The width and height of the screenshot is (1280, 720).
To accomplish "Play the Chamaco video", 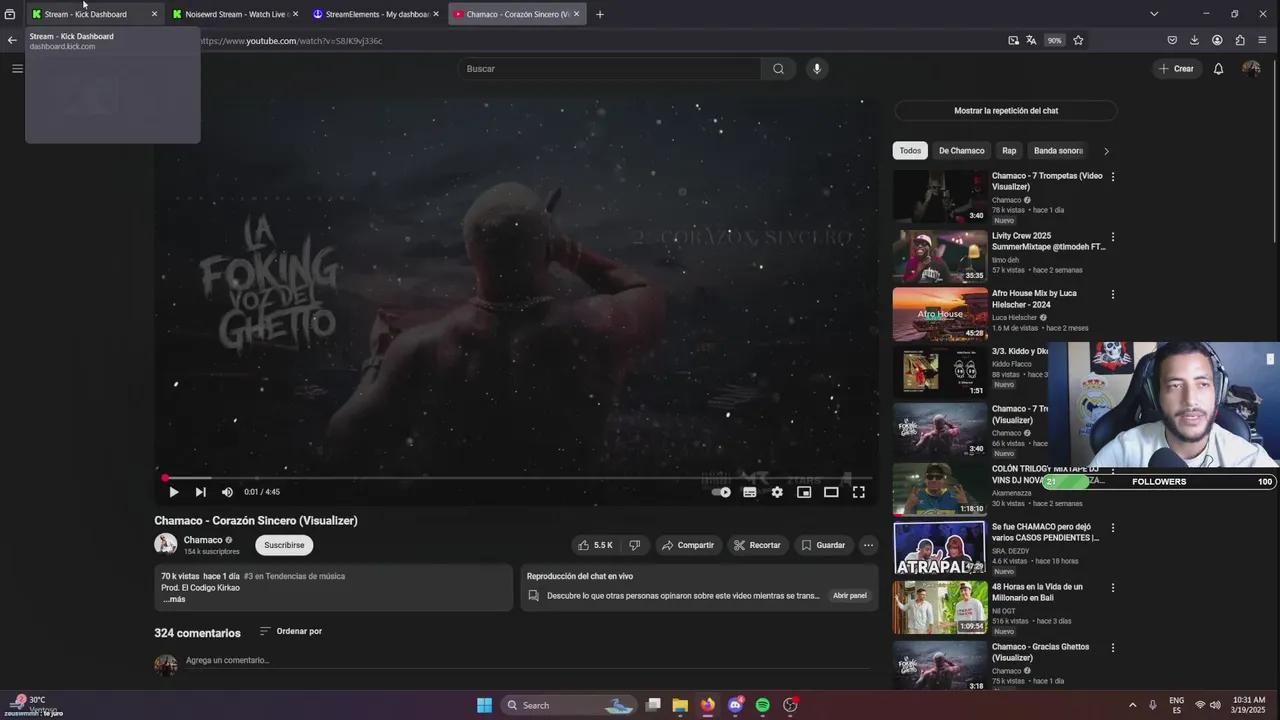I will click(x=173, y=492).
